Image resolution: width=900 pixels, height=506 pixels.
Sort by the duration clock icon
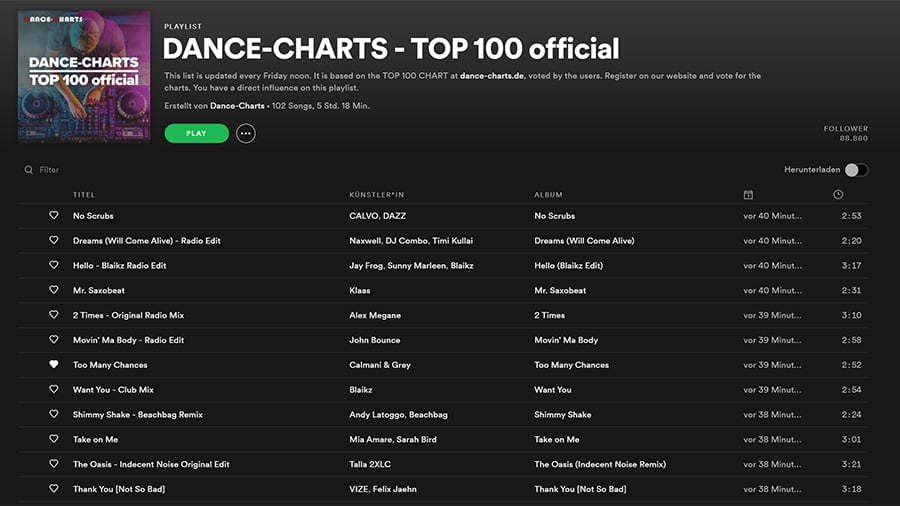838,194
